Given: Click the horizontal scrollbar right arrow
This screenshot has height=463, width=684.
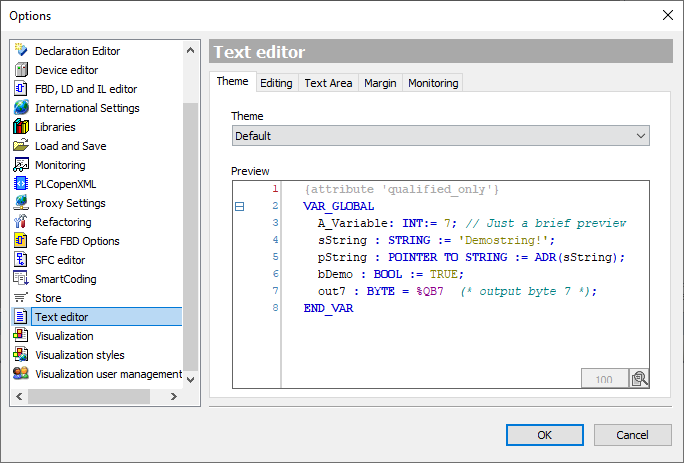Looking at the screenshot, I should 174,397.
